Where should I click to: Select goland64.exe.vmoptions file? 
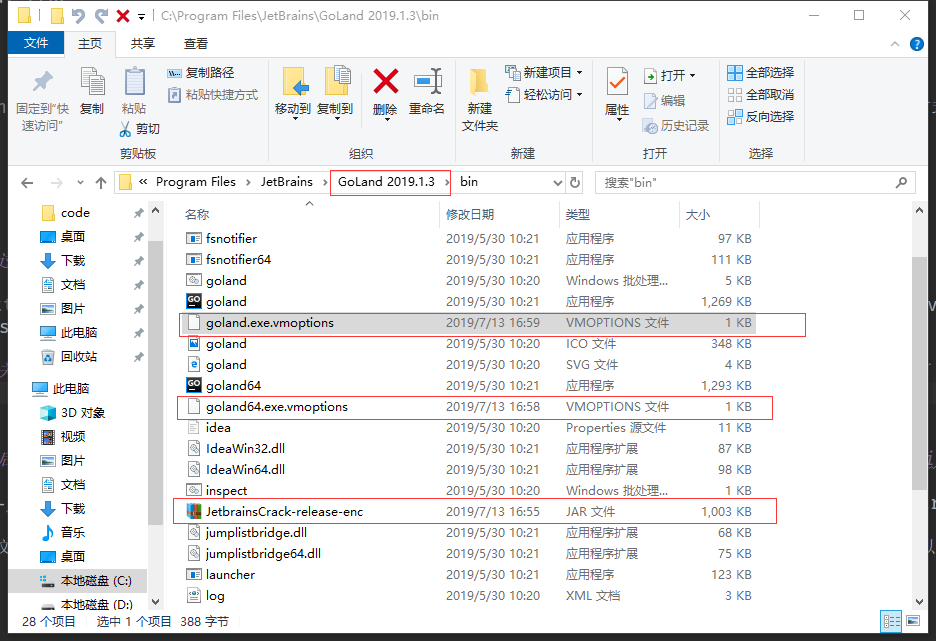[x=469, y=407]
